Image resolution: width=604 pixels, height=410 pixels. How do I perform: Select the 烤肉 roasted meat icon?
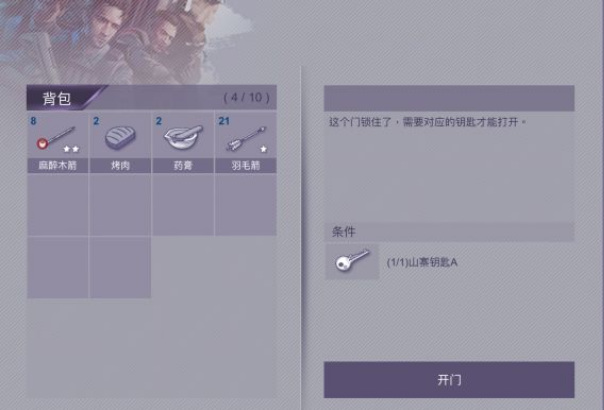[x=120, y=137]
